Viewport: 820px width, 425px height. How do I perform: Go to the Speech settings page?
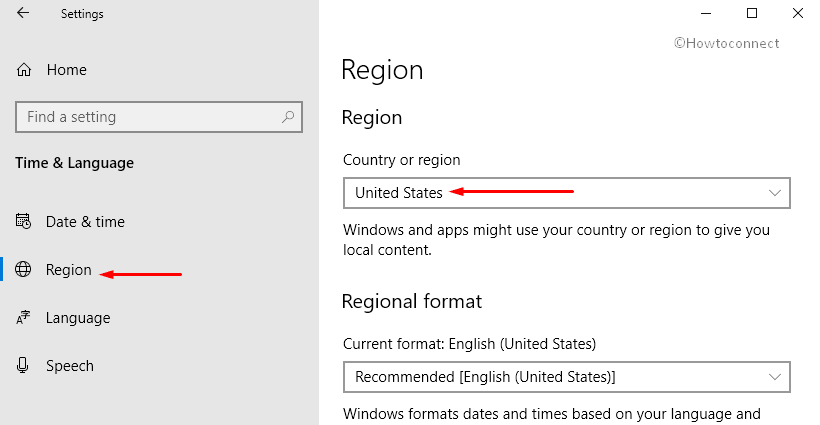[x=70, y=365]
